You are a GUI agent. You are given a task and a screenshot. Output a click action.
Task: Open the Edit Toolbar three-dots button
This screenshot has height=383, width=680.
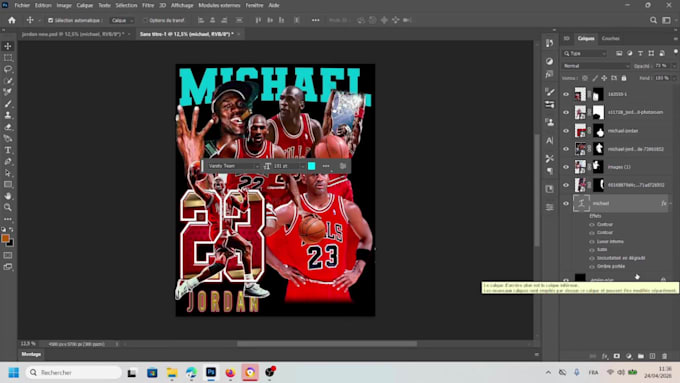pos(8,219)
